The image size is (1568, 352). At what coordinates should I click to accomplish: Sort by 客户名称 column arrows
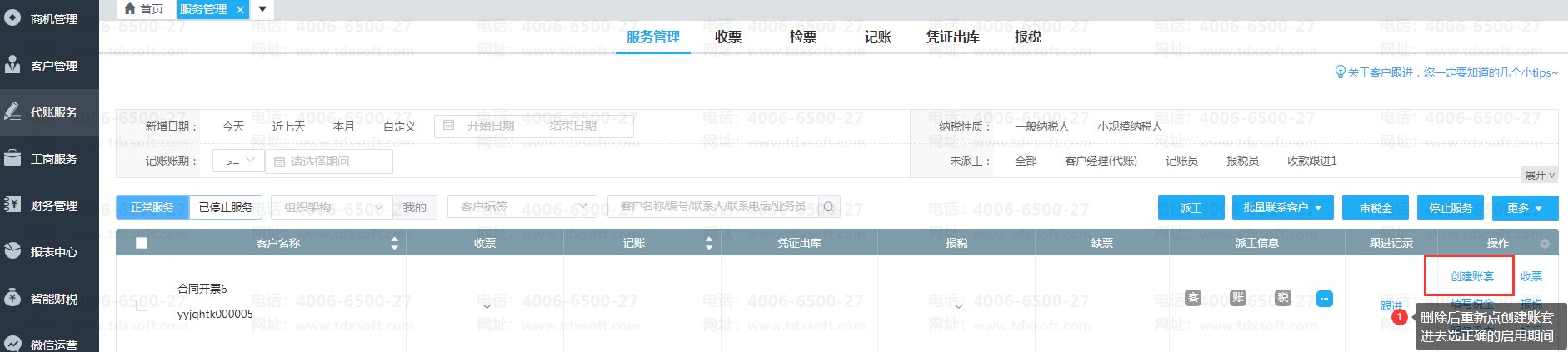pyautogui.click(x=394, y=243)
